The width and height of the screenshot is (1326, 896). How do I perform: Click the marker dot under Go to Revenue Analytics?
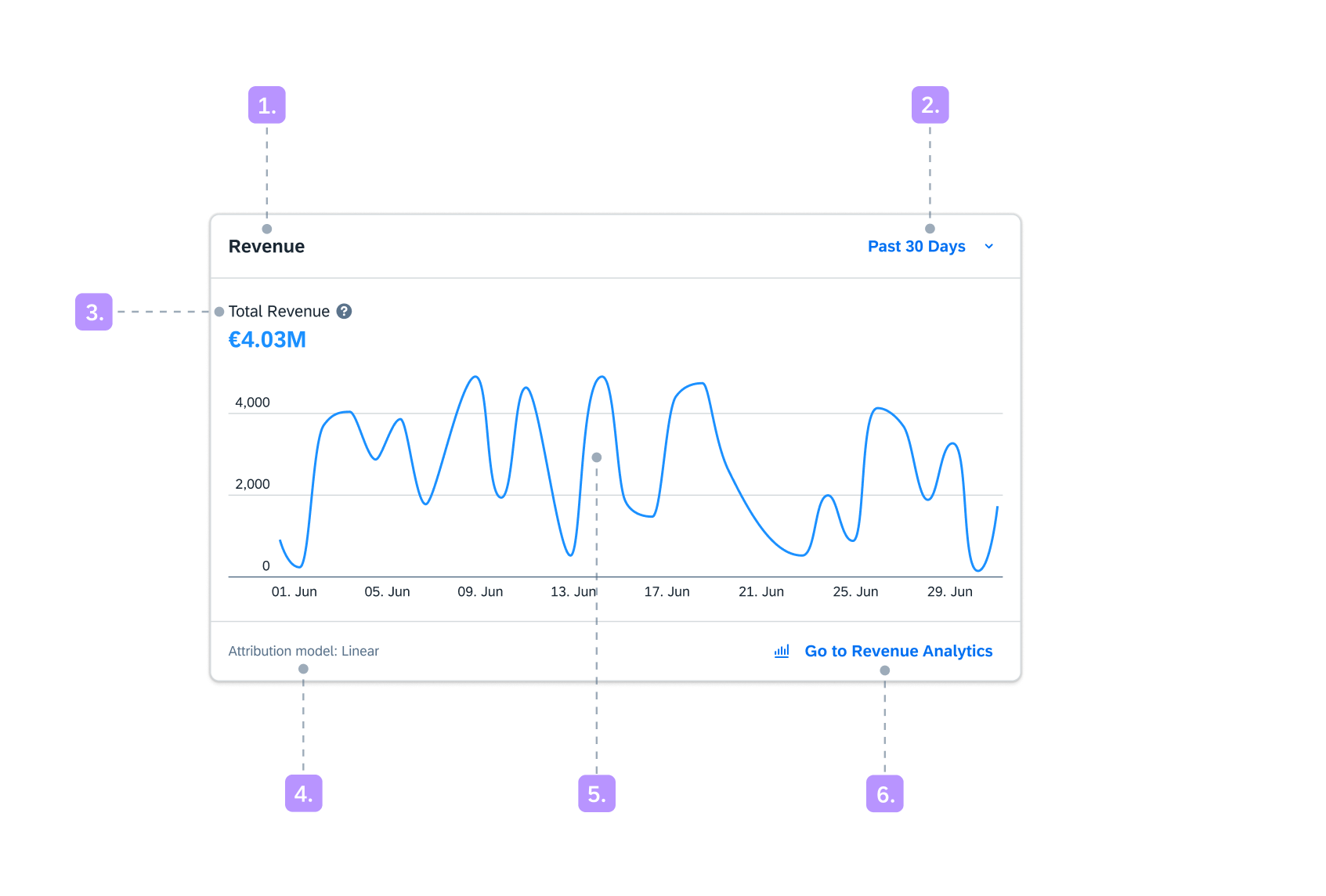pos(883,670)
